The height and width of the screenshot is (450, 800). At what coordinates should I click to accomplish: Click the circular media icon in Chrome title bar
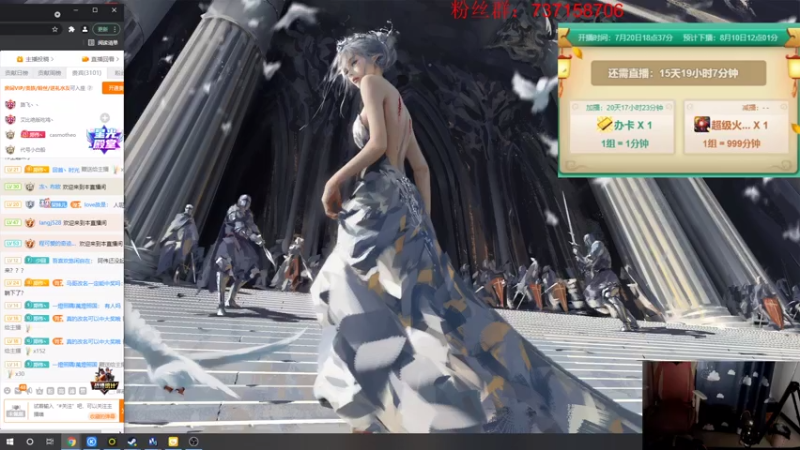click(57, 14)
